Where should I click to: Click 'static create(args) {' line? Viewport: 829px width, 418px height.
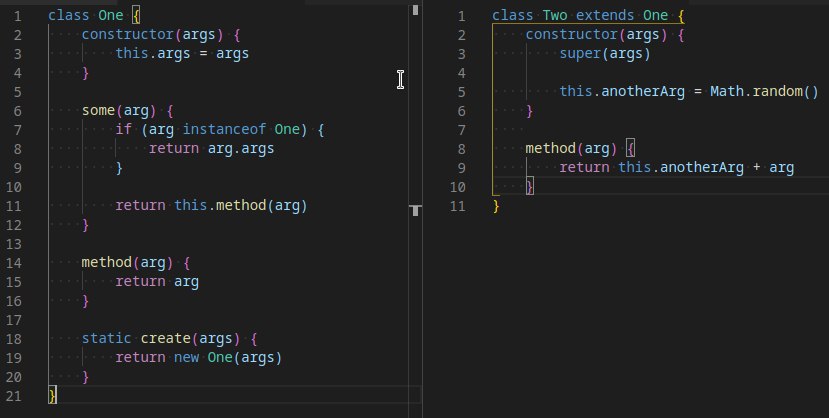[x=170, y=339]
